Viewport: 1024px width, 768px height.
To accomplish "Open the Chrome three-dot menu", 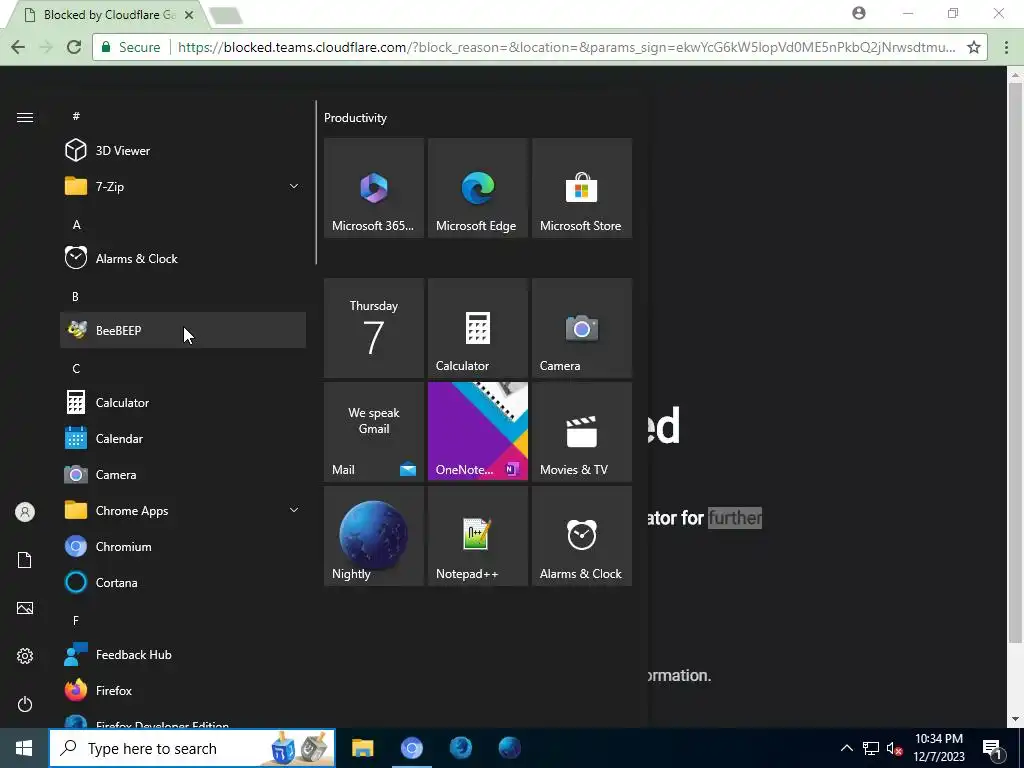I will pyautogui.click(x=1006, y=47).
